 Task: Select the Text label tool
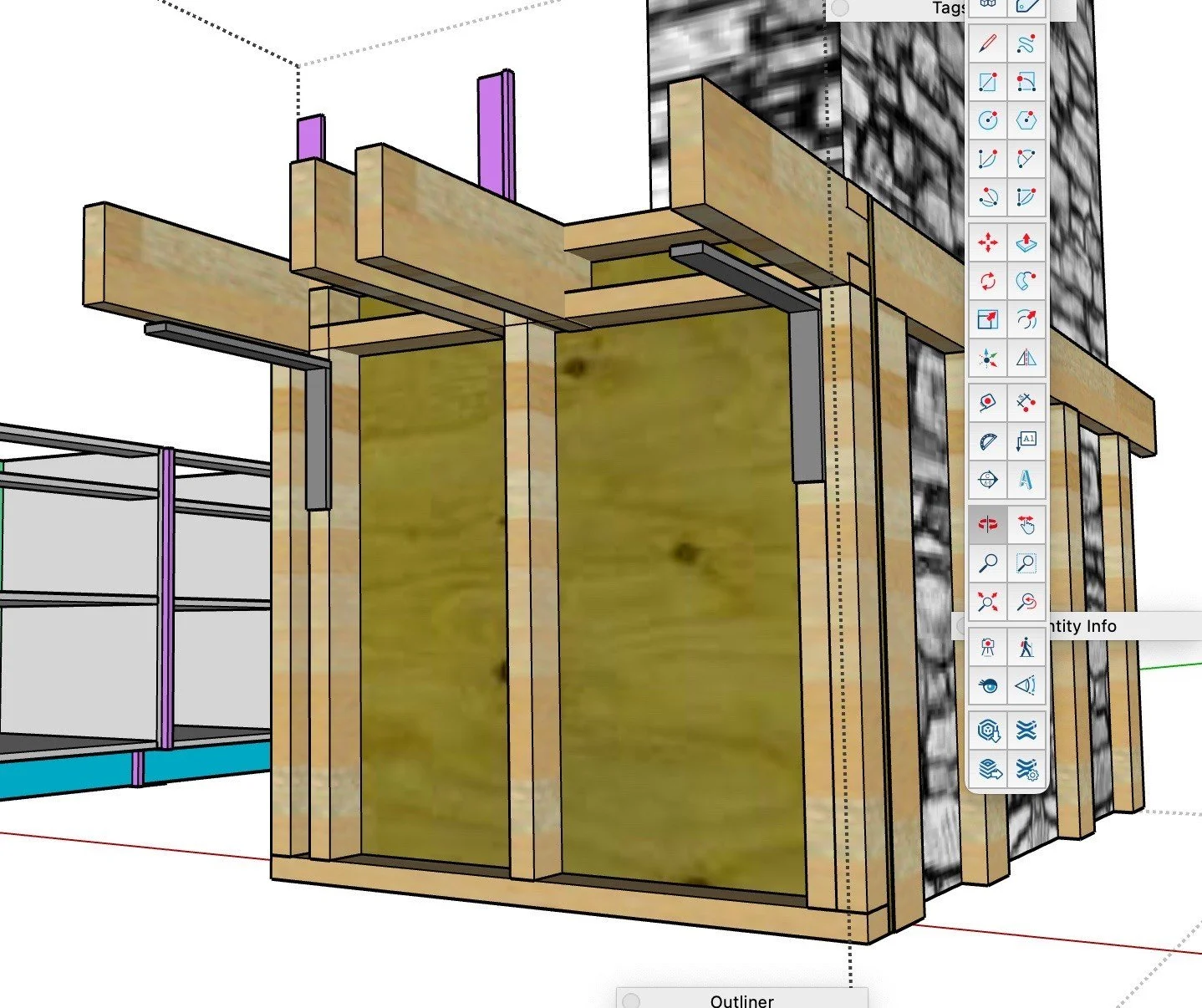[1026, 441]
